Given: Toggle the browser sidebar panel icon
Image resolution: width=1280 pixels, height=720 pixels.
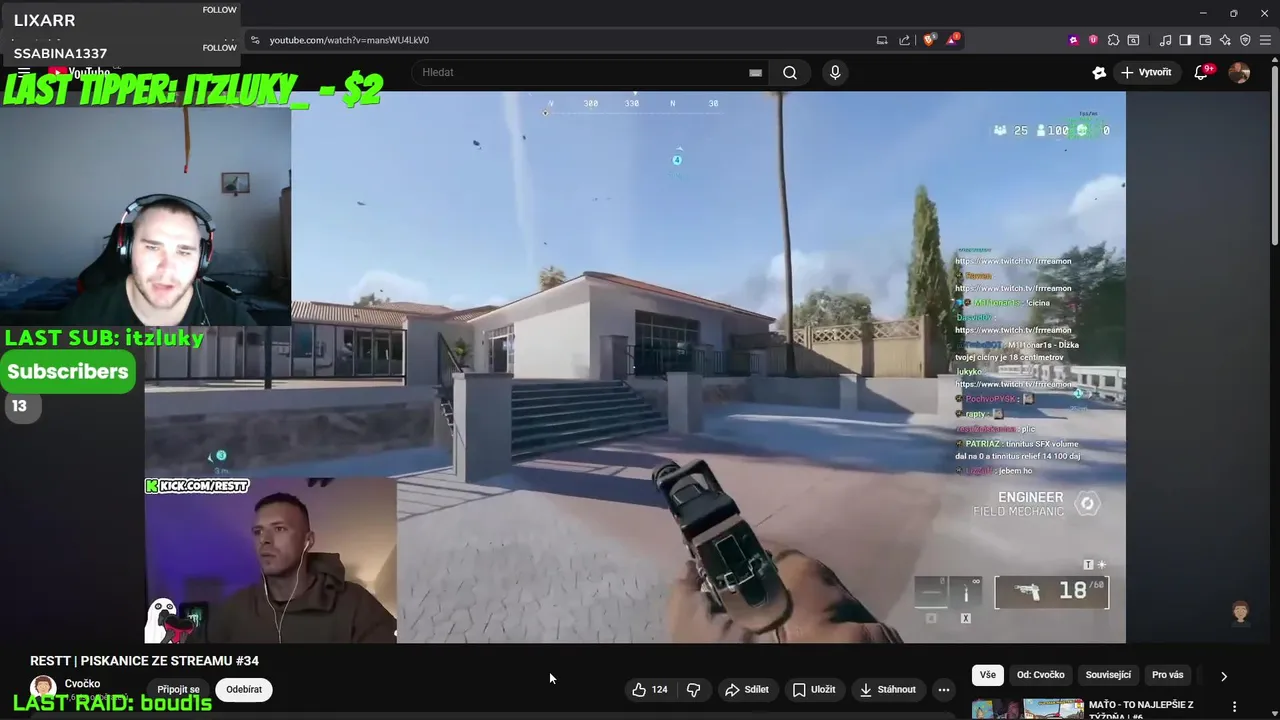Looking at the screenshot, I should (1185, 40).
